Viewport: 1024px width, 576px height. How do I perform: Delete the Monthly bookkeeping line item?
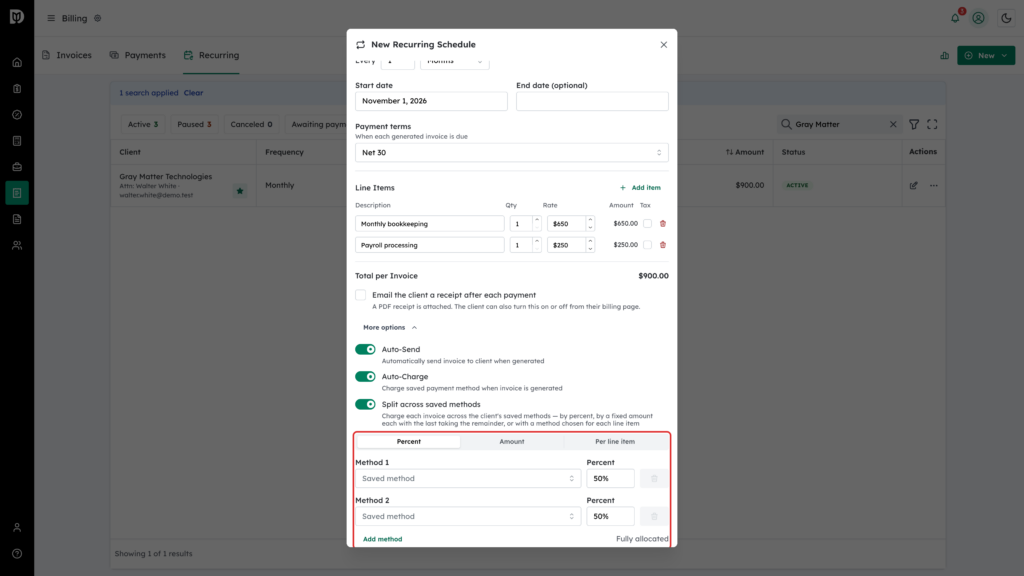pyautogui.click(x=663, y=223)
